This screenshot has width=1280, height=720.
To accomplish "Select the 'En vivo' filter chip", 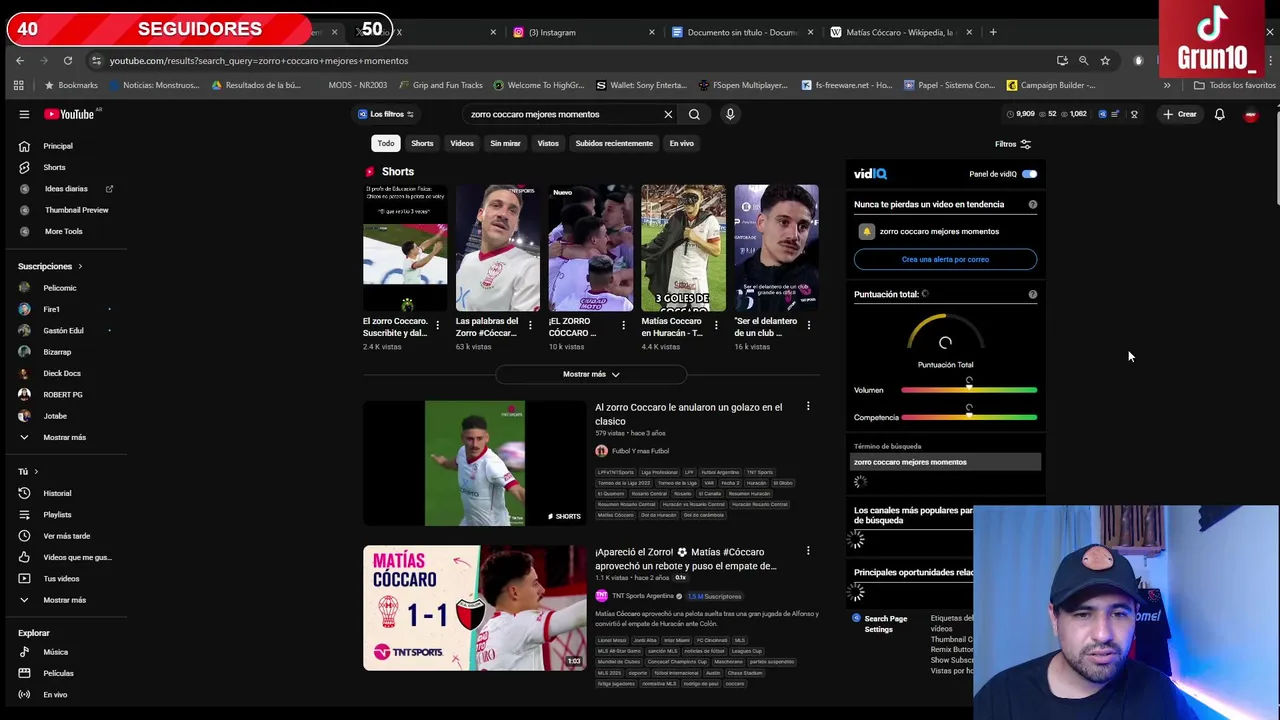I will [x=682, y=143].
